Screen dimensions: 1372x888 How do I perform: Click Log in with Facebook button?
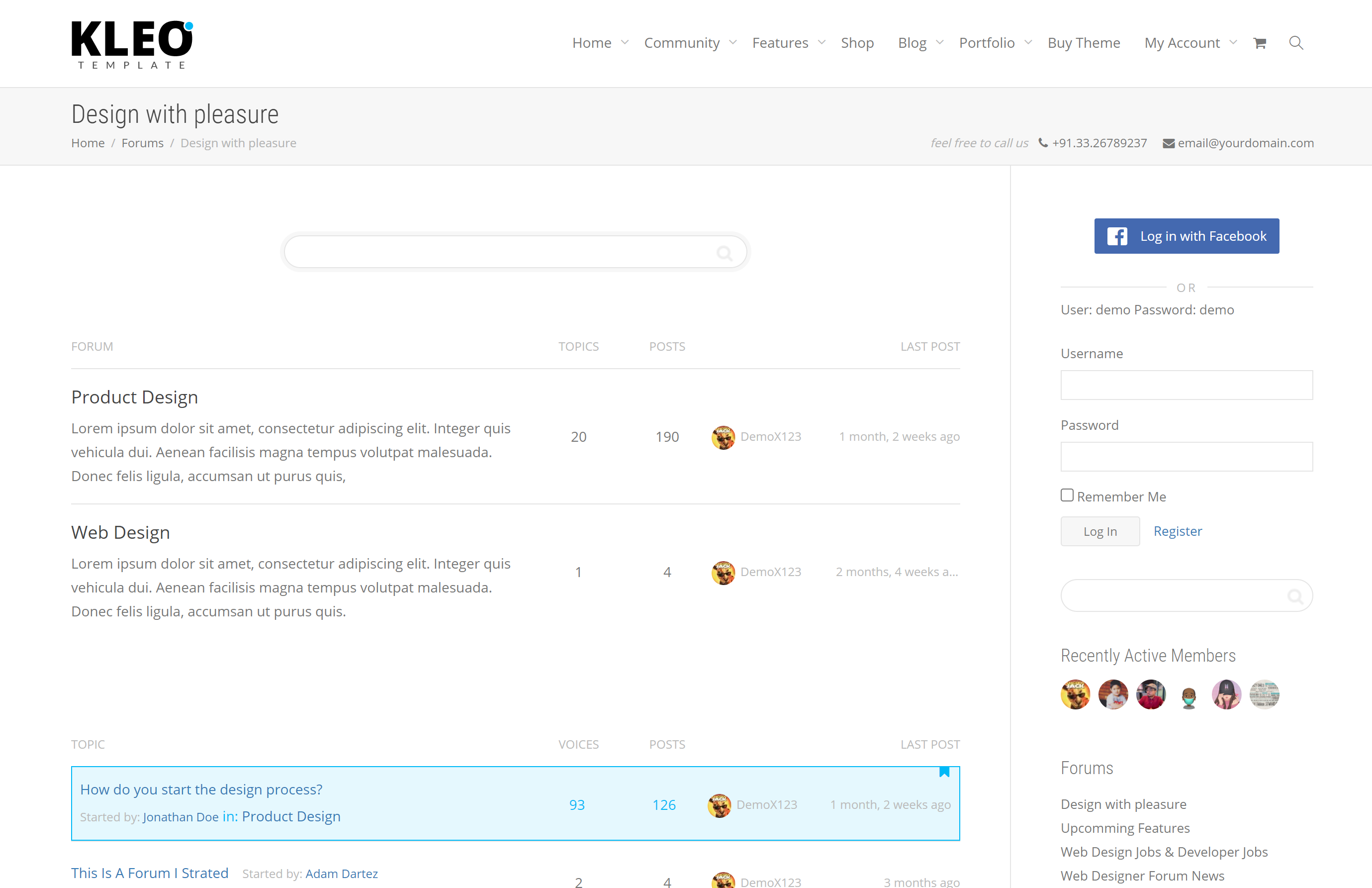coord(1187,236)
